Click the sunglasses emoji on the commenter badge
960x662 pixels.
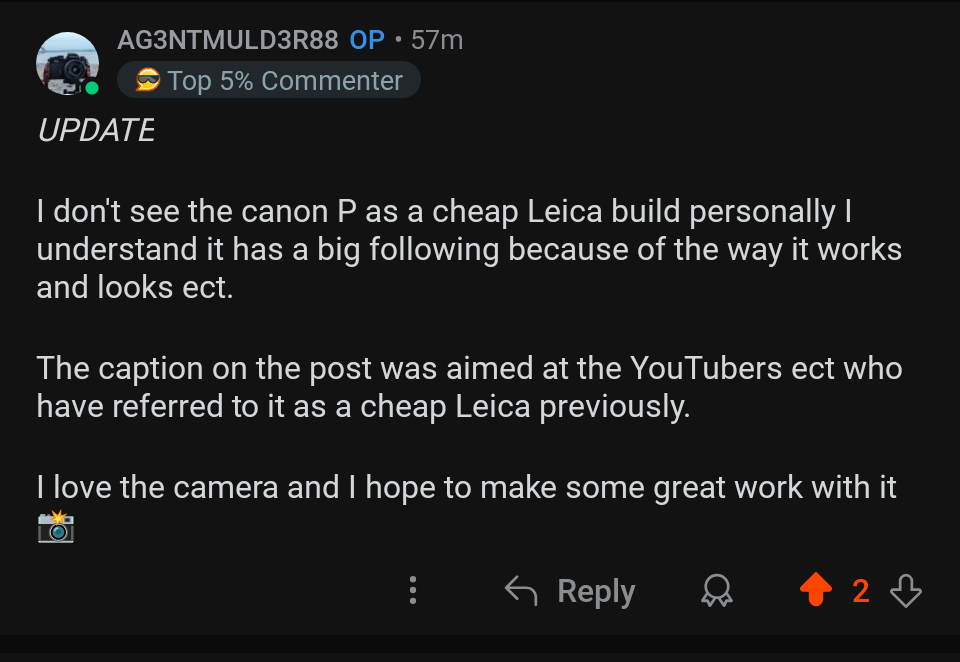pyautogui.click(x=148, y=80)
